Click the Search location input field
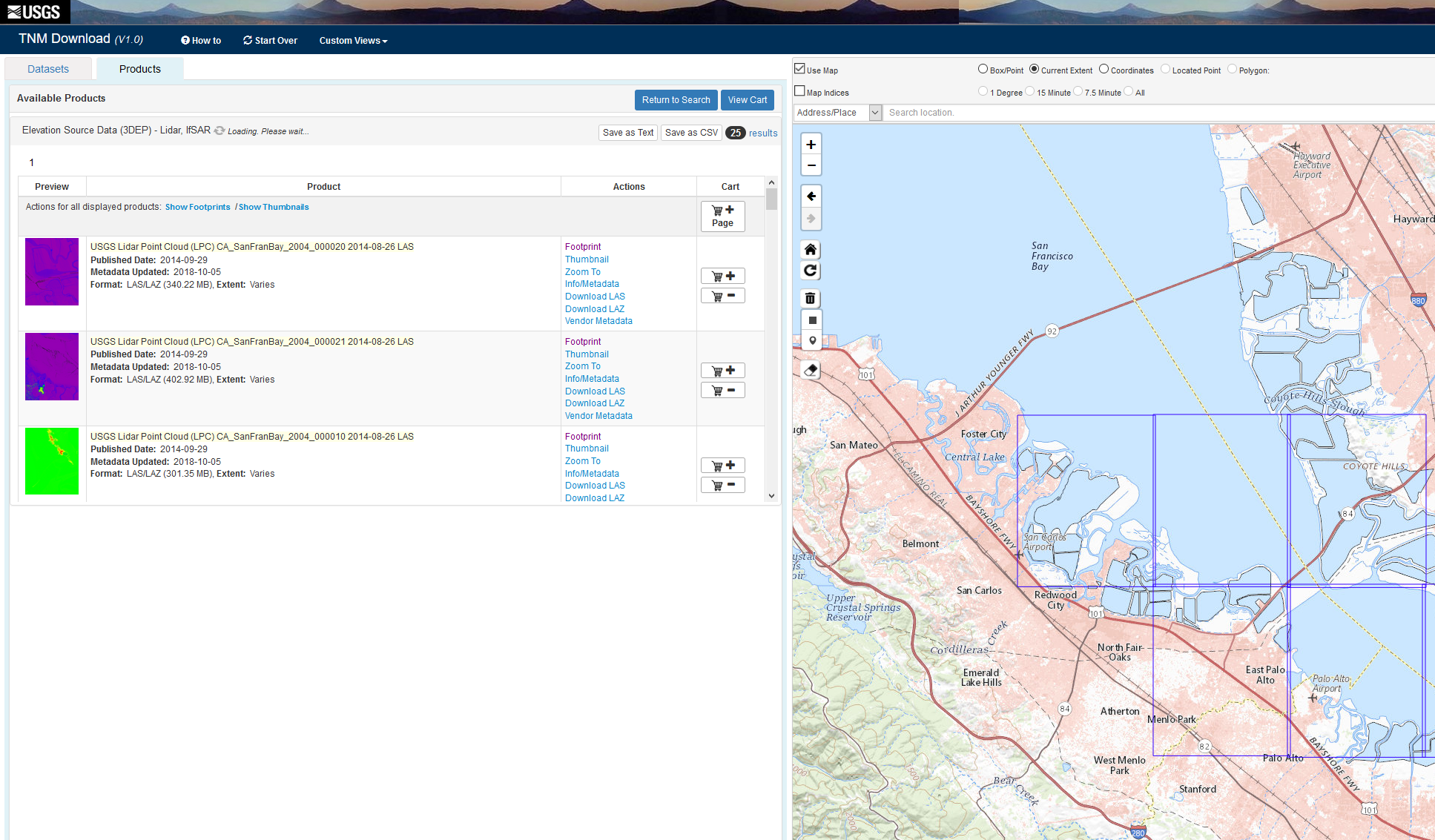1435x840 pixels. pos(1158,113)
